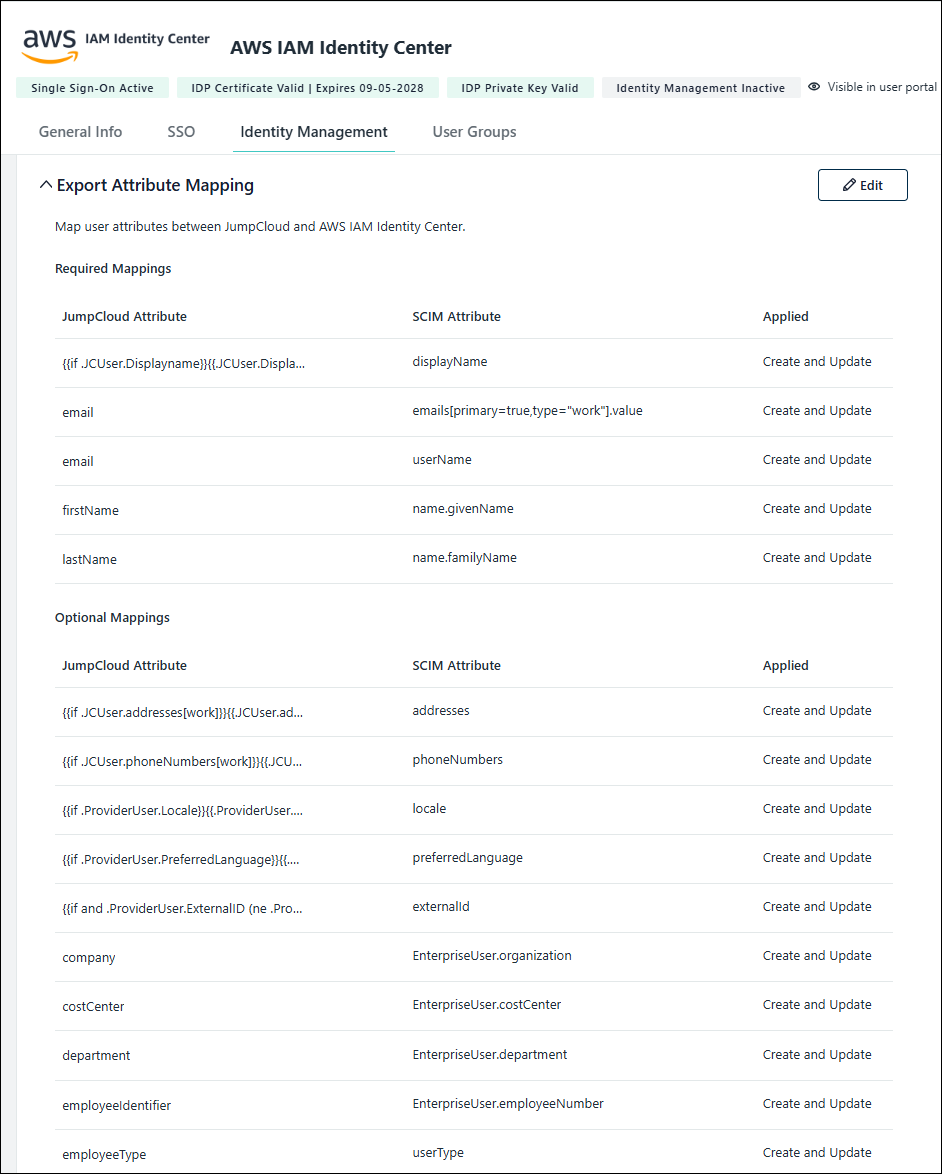Switch to the SSO tab
This screenshot has width=942, height=1174.
click(x=181, y=132)
